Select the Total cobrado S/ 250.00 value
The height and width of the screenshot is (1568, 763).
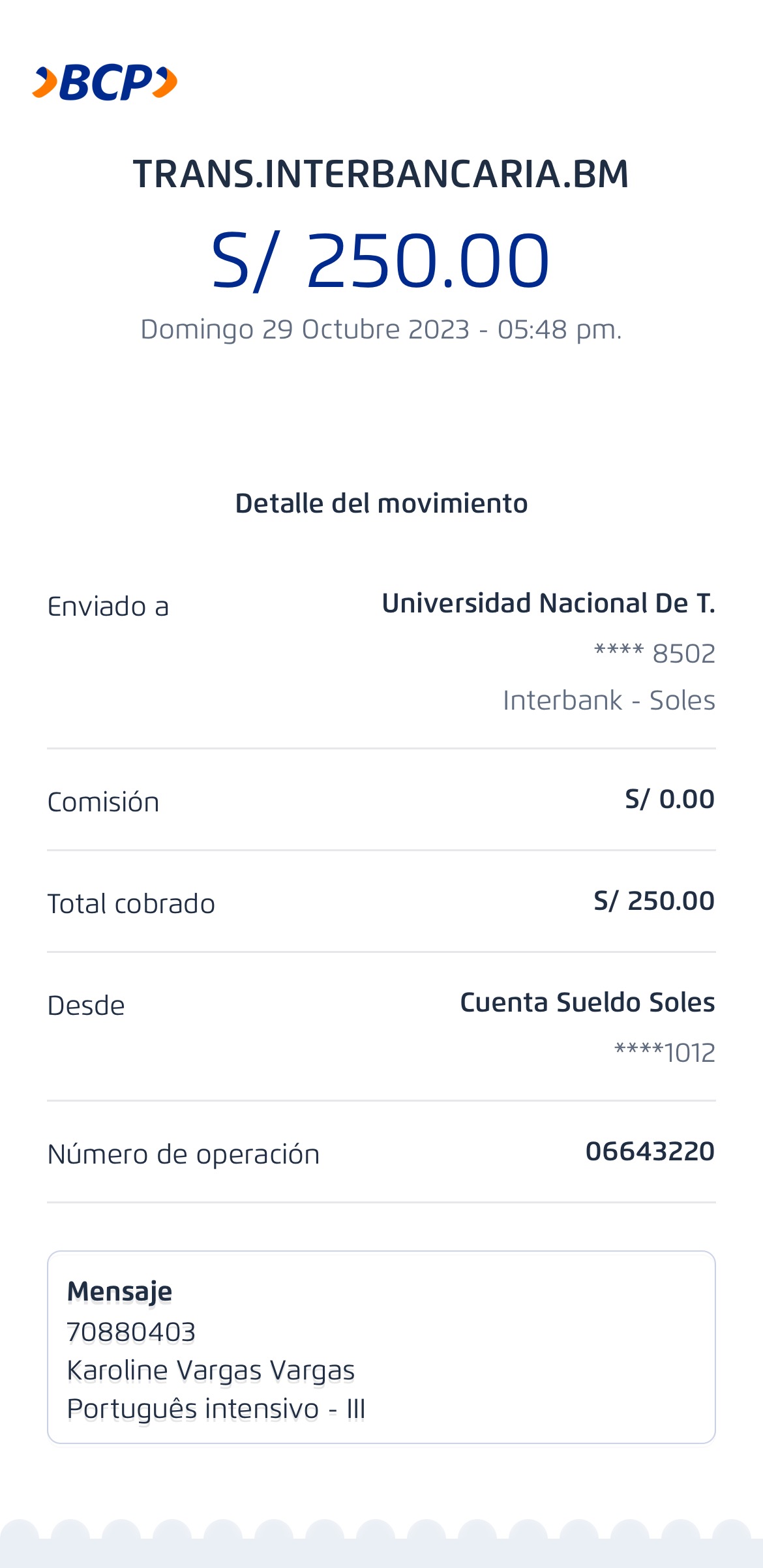point(653,901)
